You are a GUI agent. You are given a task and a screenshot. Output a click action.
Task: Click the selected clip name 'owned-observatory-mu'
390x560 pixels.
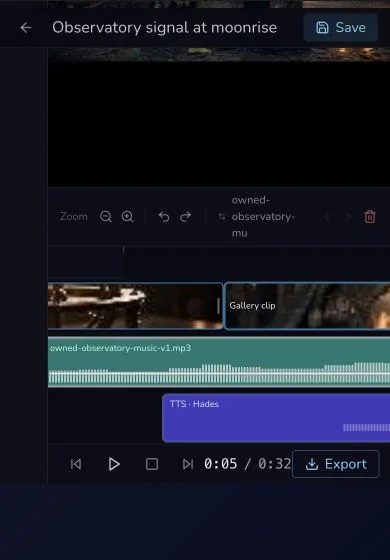[263, 216]
